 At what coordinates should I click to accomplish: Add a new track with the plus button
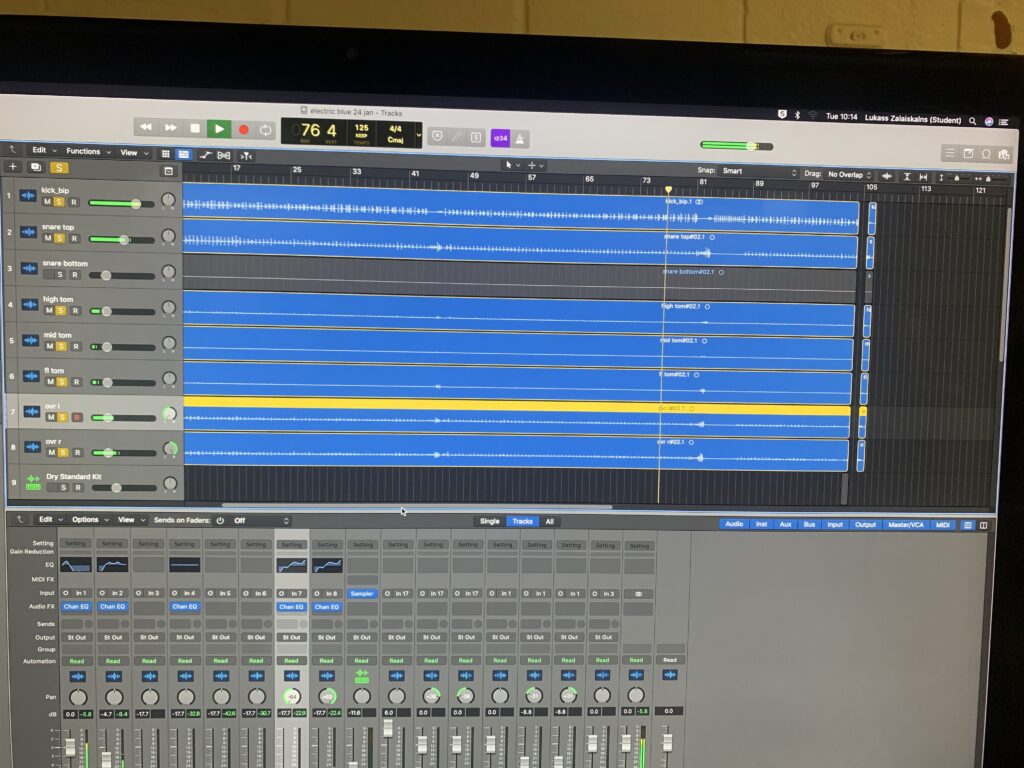(x=12, y=167)
